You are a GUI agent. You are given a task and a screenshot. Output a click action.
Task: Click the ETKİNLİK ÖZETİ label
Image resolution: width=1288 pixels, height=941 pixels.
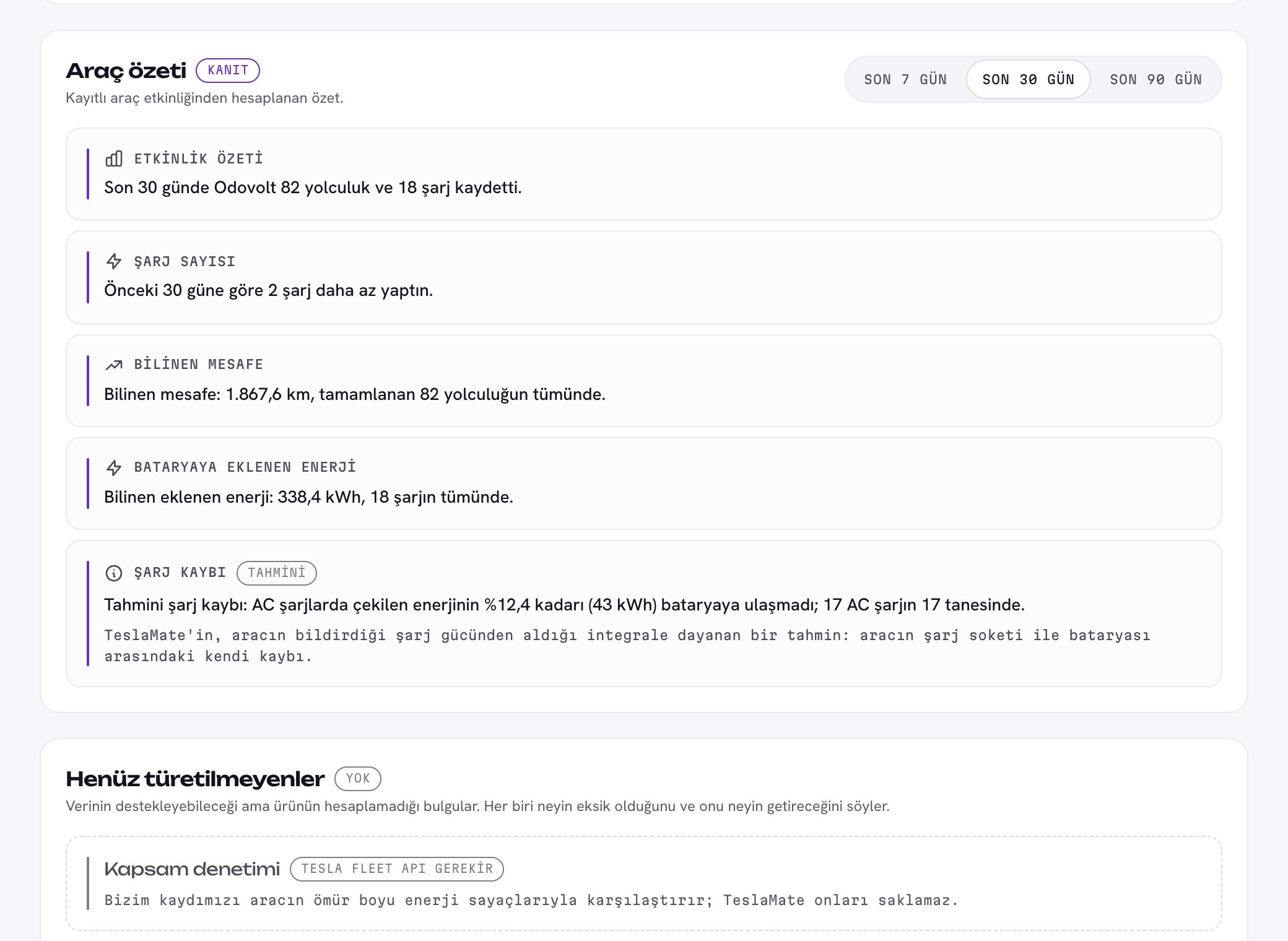tap(199, 158)
